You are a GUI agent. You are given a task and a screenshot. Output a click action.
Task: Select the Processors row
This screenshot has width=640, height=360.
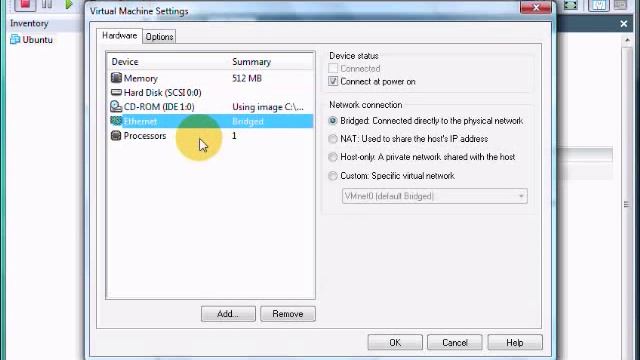pos(211,136)
